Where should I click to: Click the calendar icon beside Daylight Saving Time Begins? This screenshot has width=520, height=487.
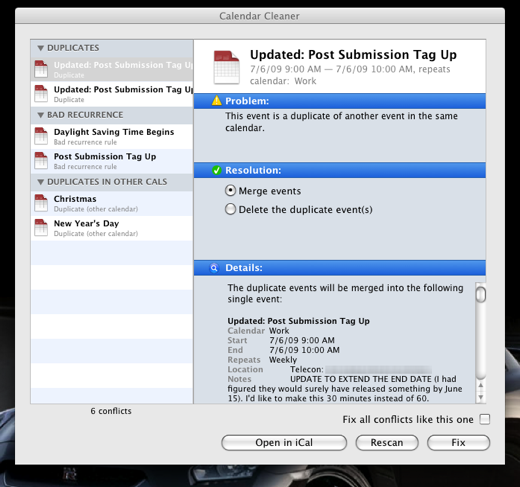click(41, 136)
